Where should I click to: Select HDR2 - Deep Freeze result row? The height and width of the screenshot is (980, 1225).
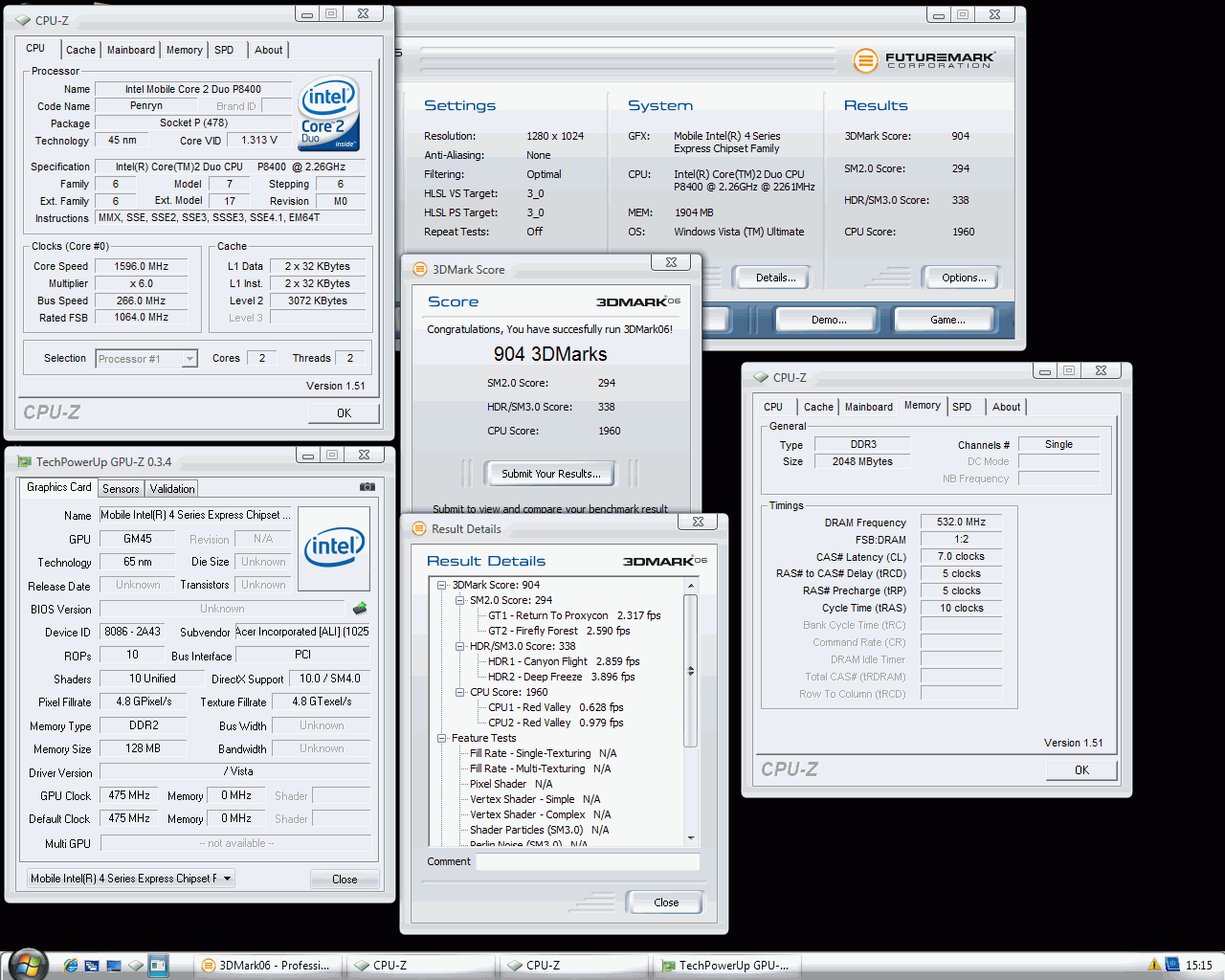(561, 677)
